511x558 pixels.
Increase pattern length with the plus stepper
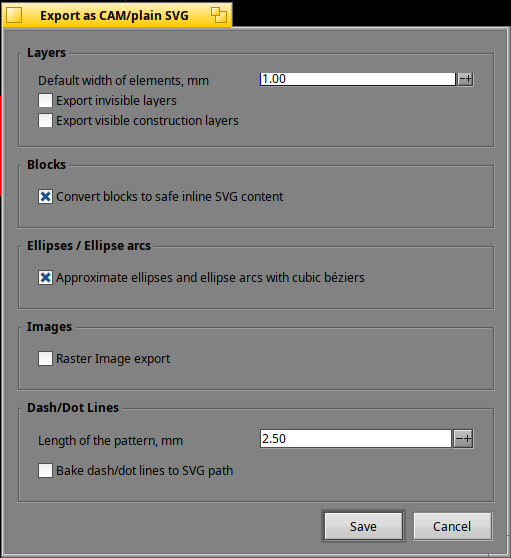point(468,439)
